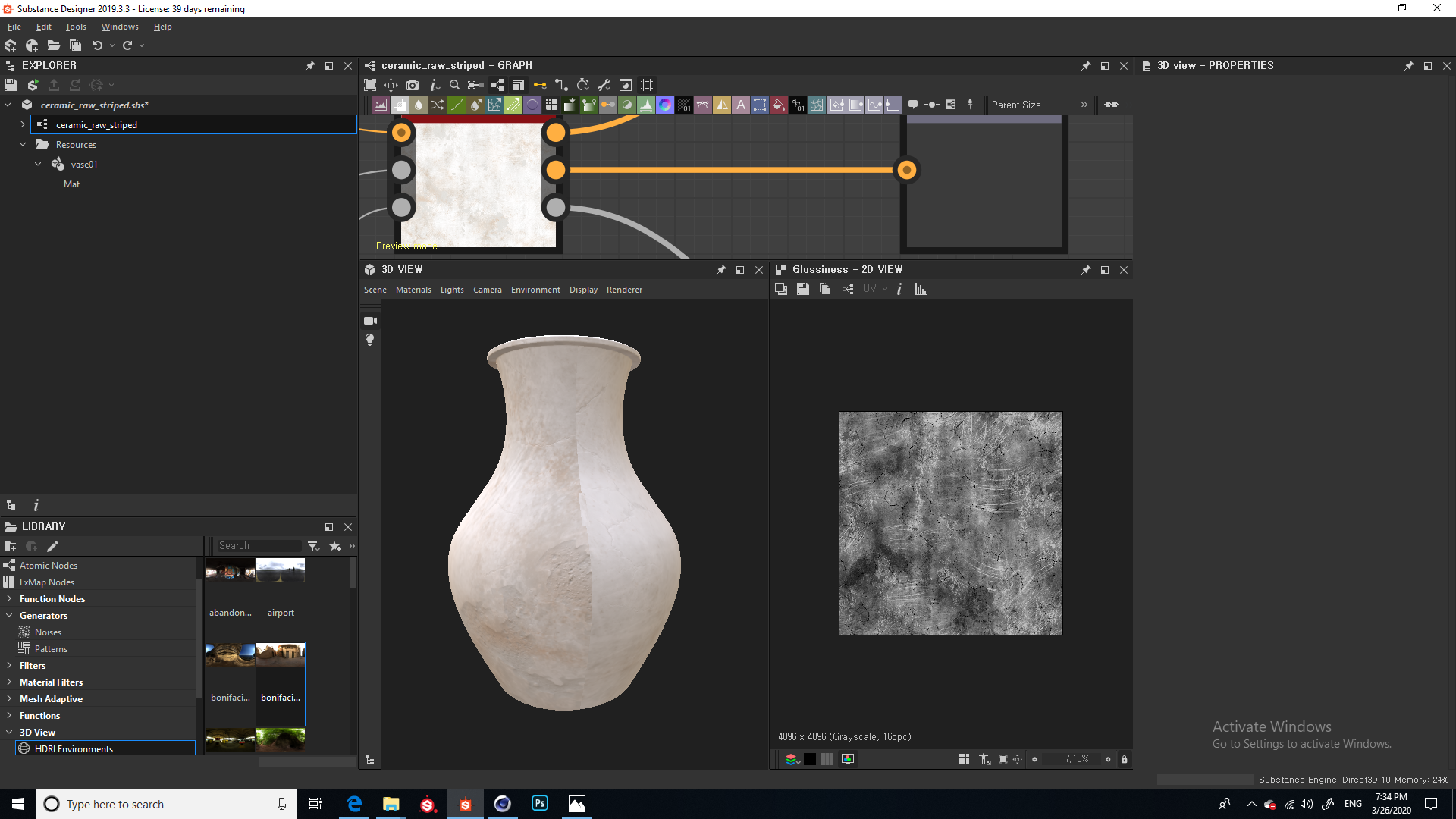Click fit-to-view icon in 2D view bottom bar
The height and width of the screenshot is (819, 1456).
pyautogui.click(x=1003, y=759)
